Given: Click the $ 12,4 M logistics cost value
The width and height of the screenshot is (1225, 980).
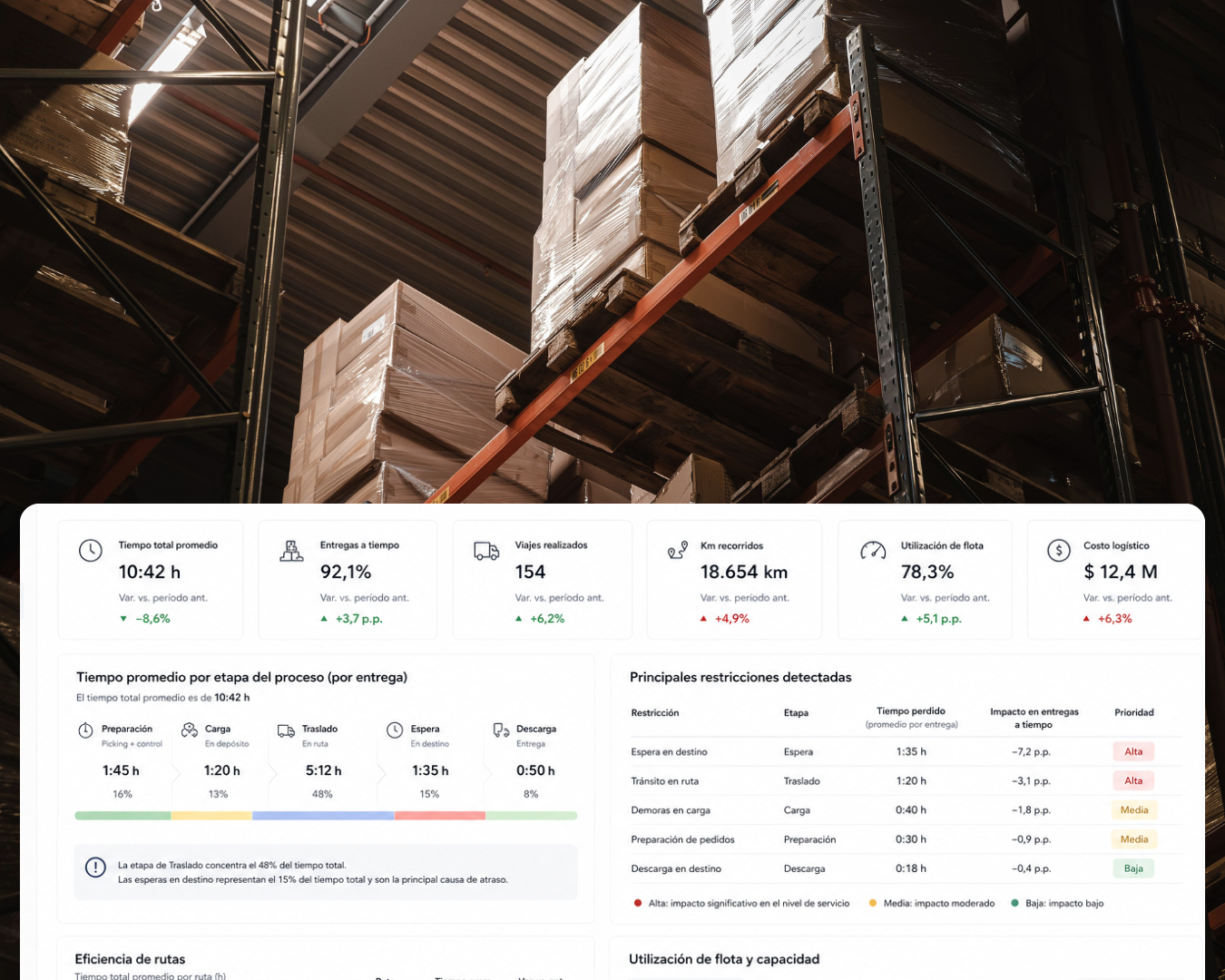Looking at the screenshot, I should [1121, 572].
